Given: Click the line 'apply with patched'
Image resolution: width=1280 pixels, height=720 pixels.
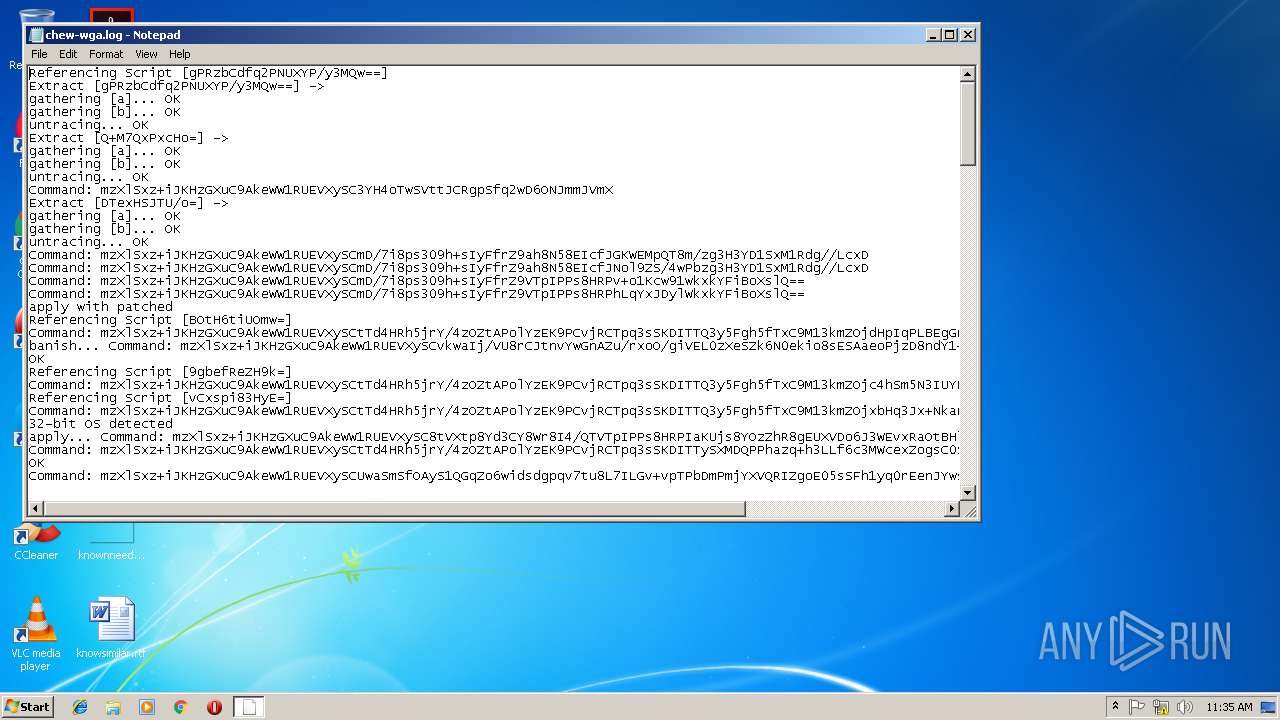Looking at the screenshot, I should point(100,307).
